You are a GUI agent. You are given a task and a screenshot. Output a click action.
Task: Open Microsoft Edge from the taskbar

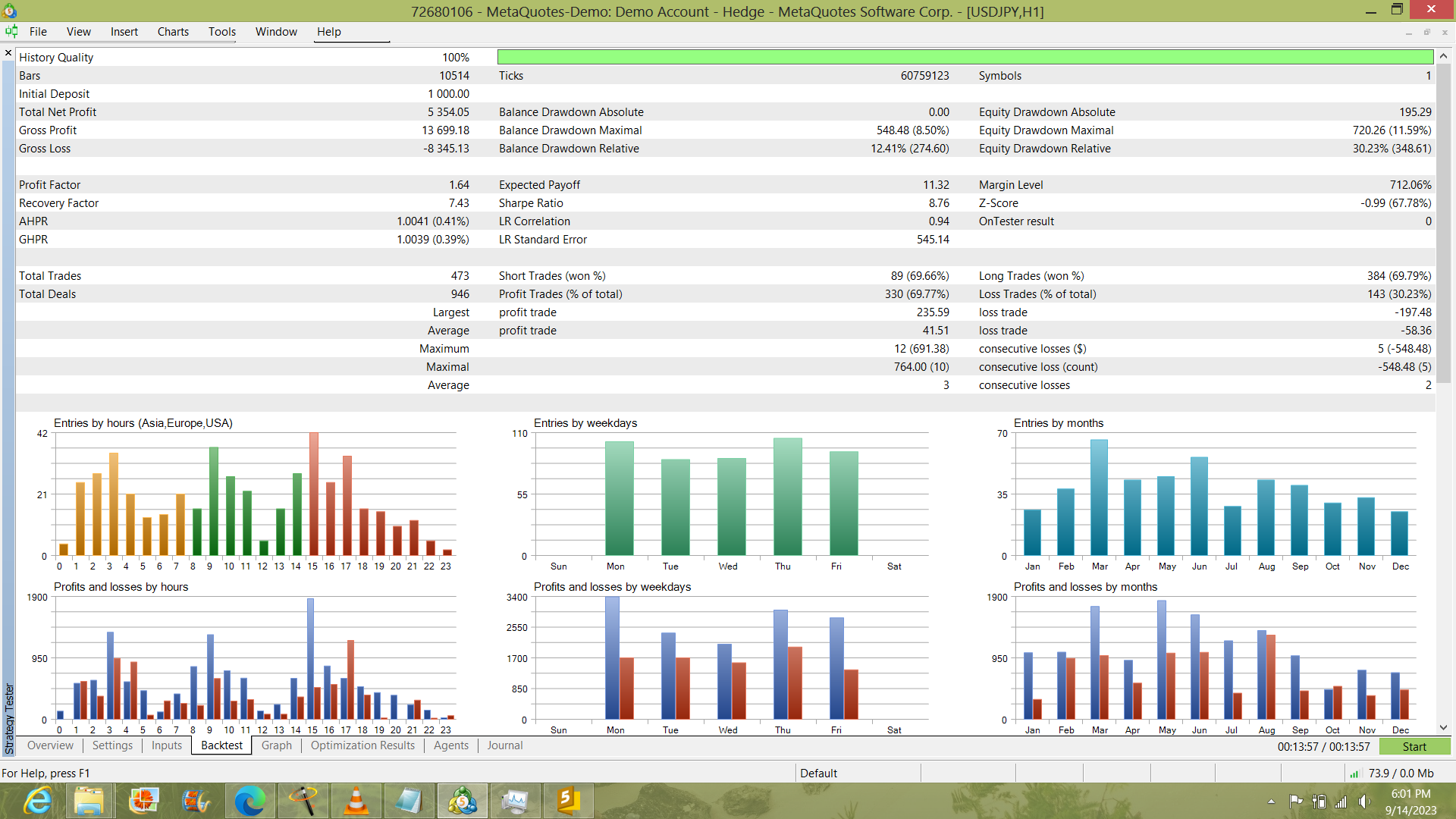pos(249,801)
